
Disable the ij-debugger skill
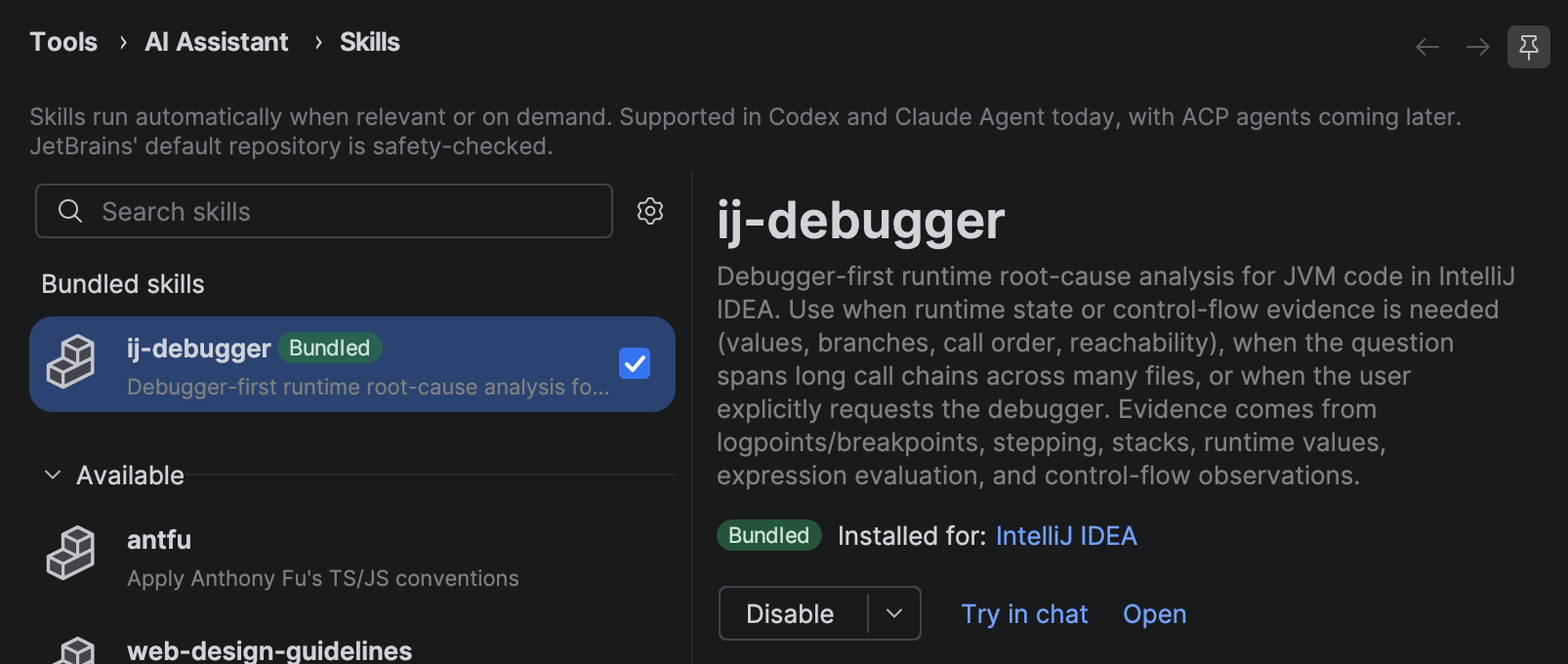(x=793, y=613)
